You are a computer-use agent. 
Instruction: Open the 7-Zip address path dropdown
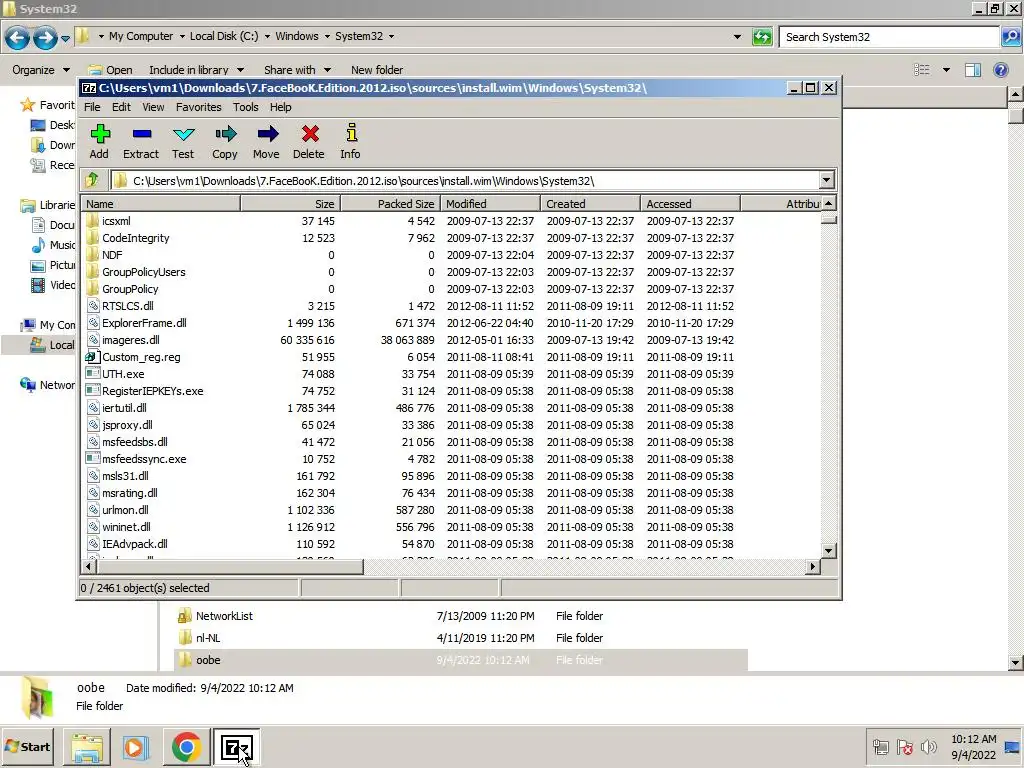point(826,180)
